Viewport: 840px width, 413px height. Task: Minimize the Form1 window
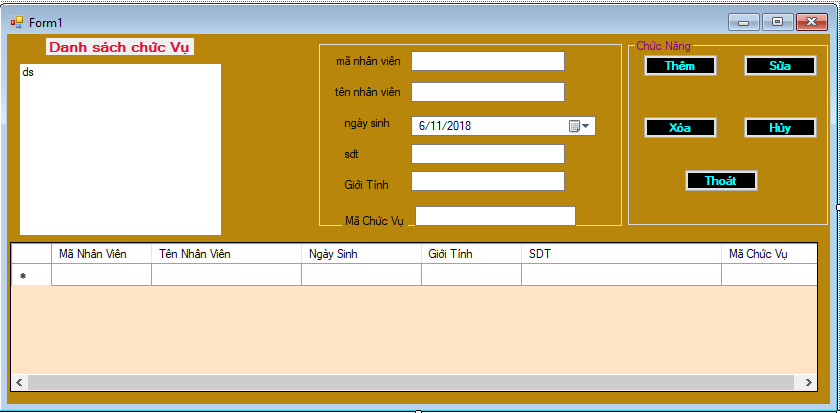coord(744,22)
